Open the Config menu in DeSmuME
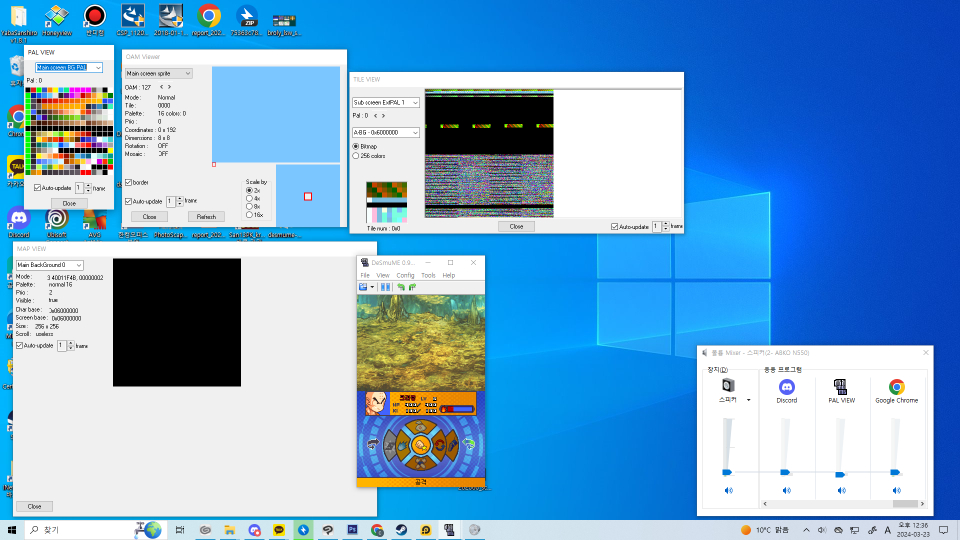The height and width of the screenshot is (540, 960). [405, 276]
